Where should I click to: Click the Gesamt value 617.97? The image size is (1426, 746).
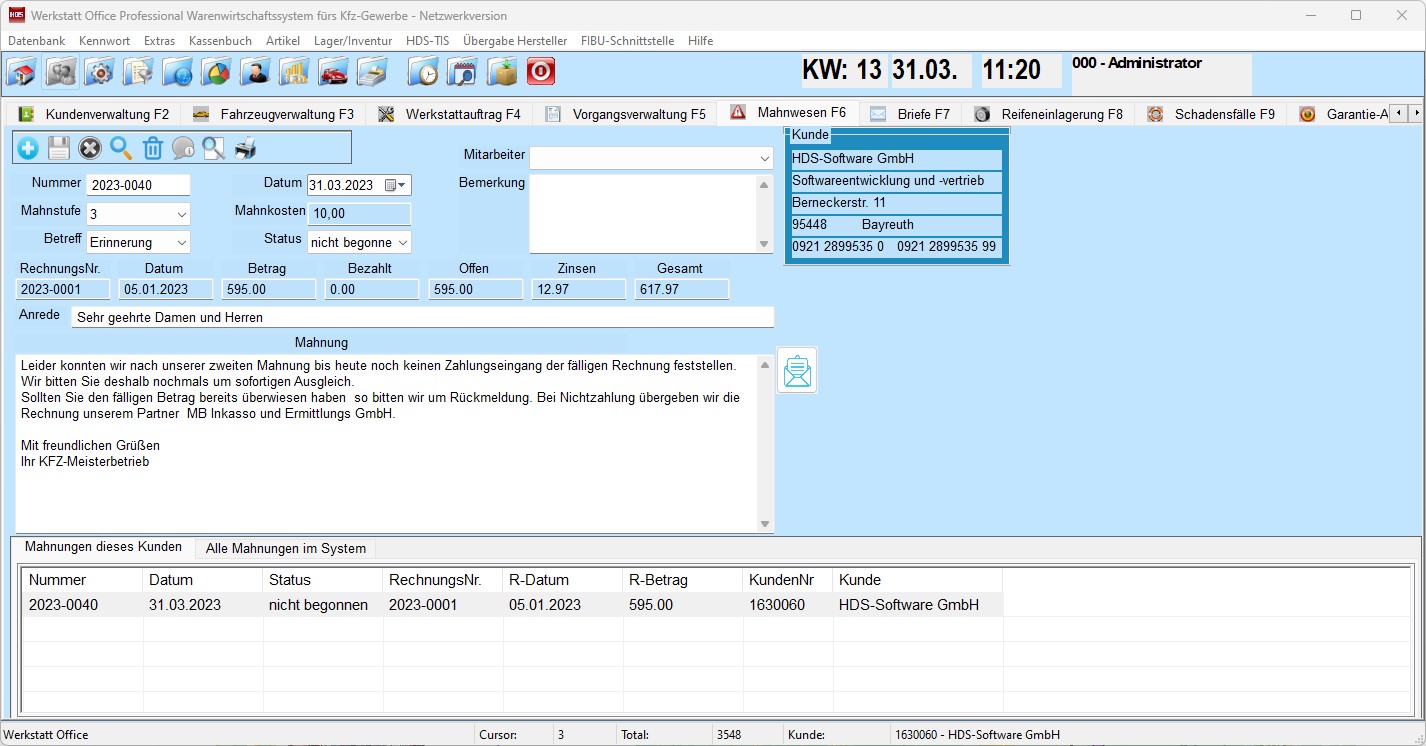pyautogui.click(x=681, y=289)
